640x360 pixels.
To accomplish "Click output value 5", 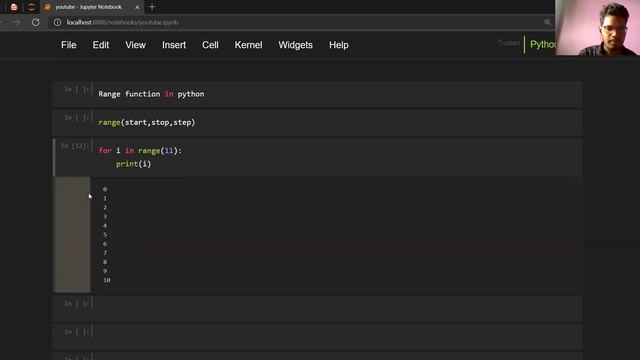I will pos(105,235).
